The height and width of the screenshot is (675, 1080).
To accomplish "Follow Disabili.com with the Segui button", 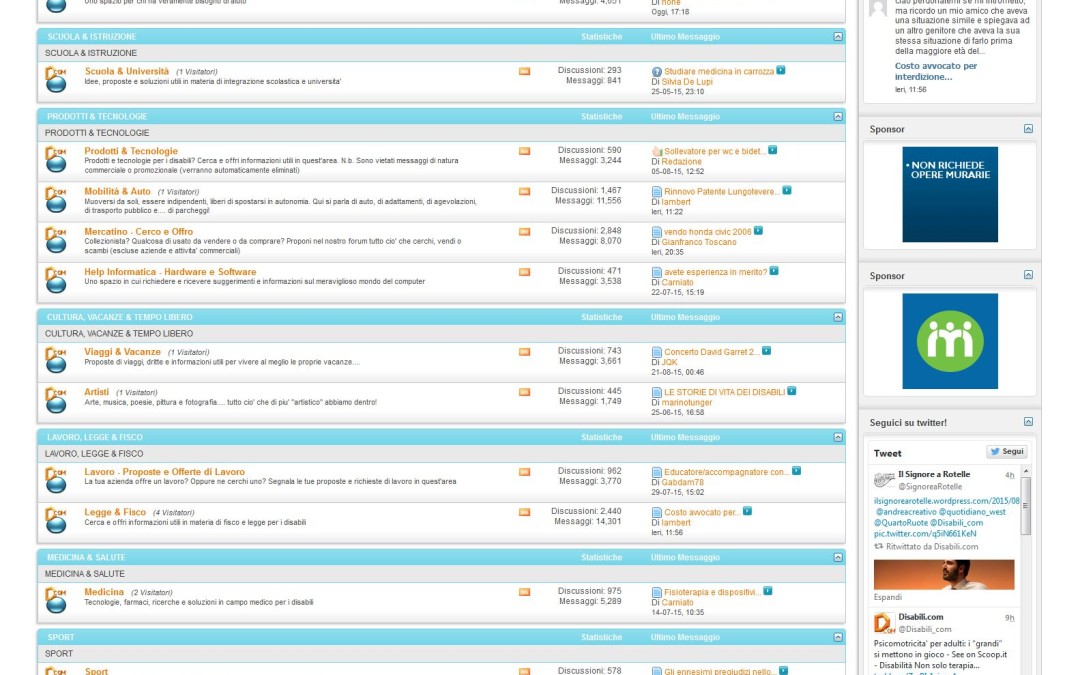I will [1007, 452].
